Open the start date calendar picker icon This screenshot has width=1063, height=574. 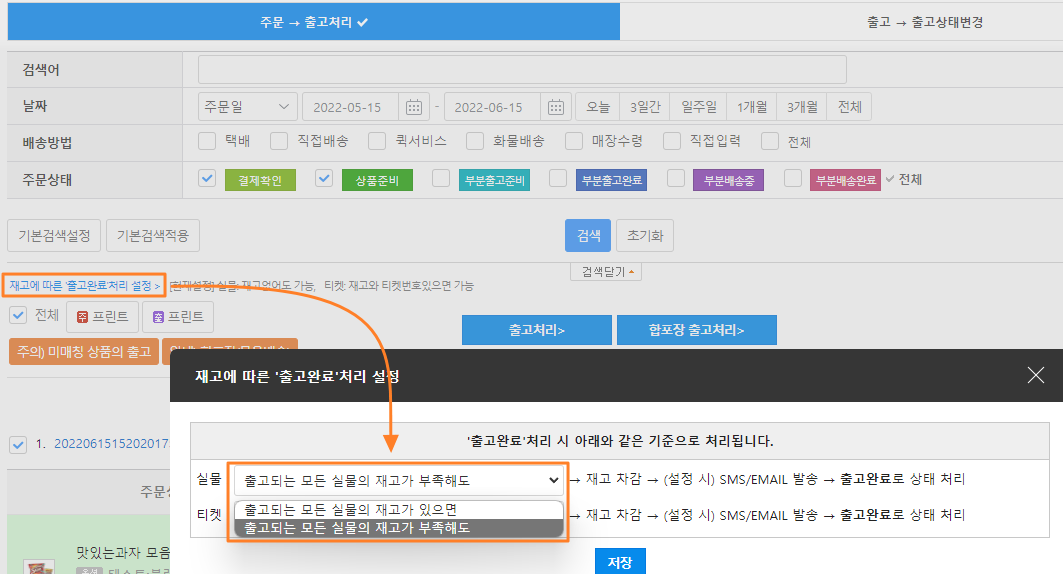(414, 107)
